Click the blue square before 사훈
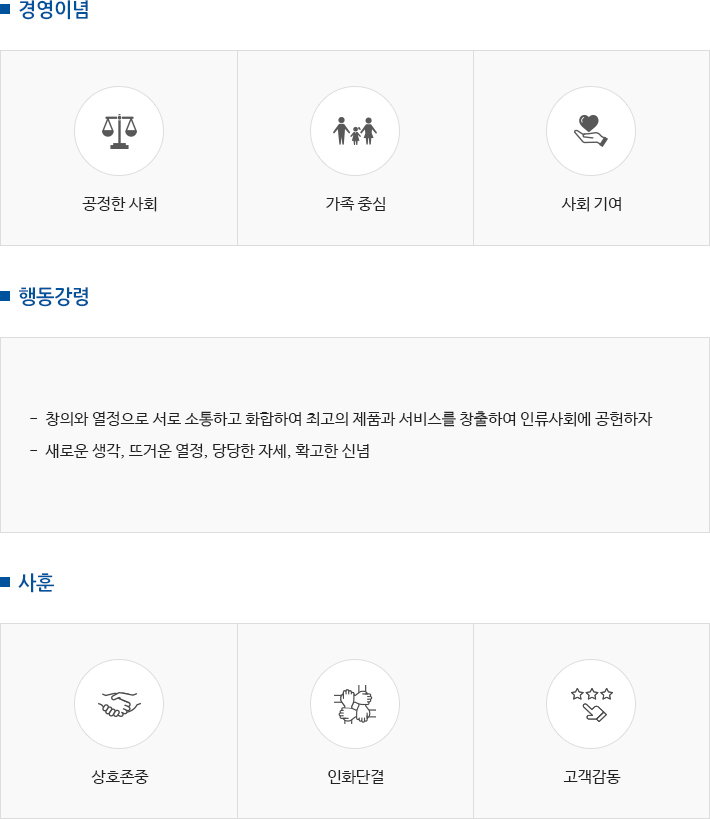Viewport: 710px width, 819px height. point(5,582)
